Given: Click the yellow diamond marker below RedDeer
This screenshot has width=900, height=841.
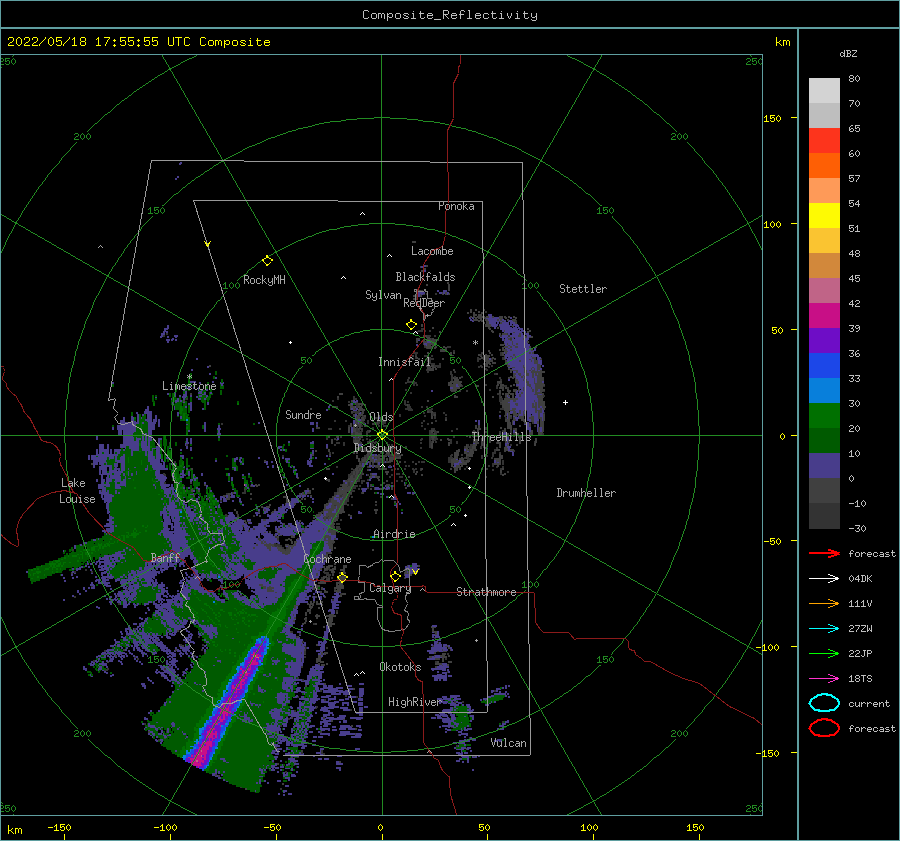Looking at the screenshot, I should [x=411, y=325].
